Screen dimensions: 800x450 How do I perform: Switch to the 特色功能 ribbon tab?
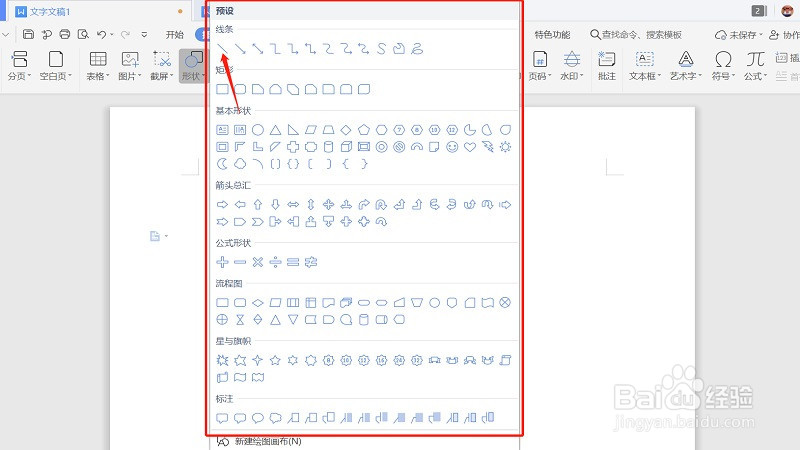coord(552,35)
